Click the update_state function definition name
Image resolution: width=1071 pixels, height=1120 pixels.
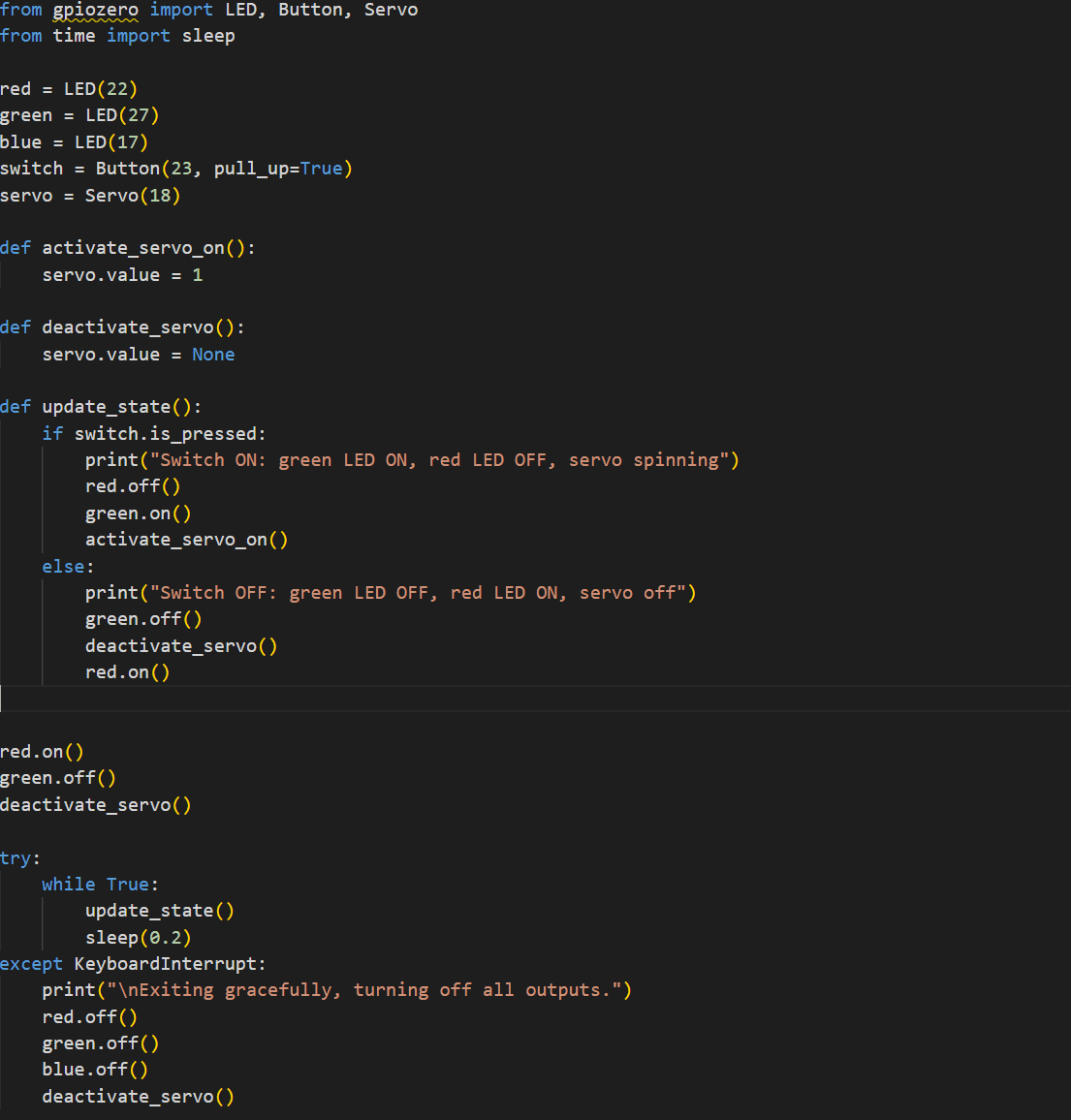106,407
